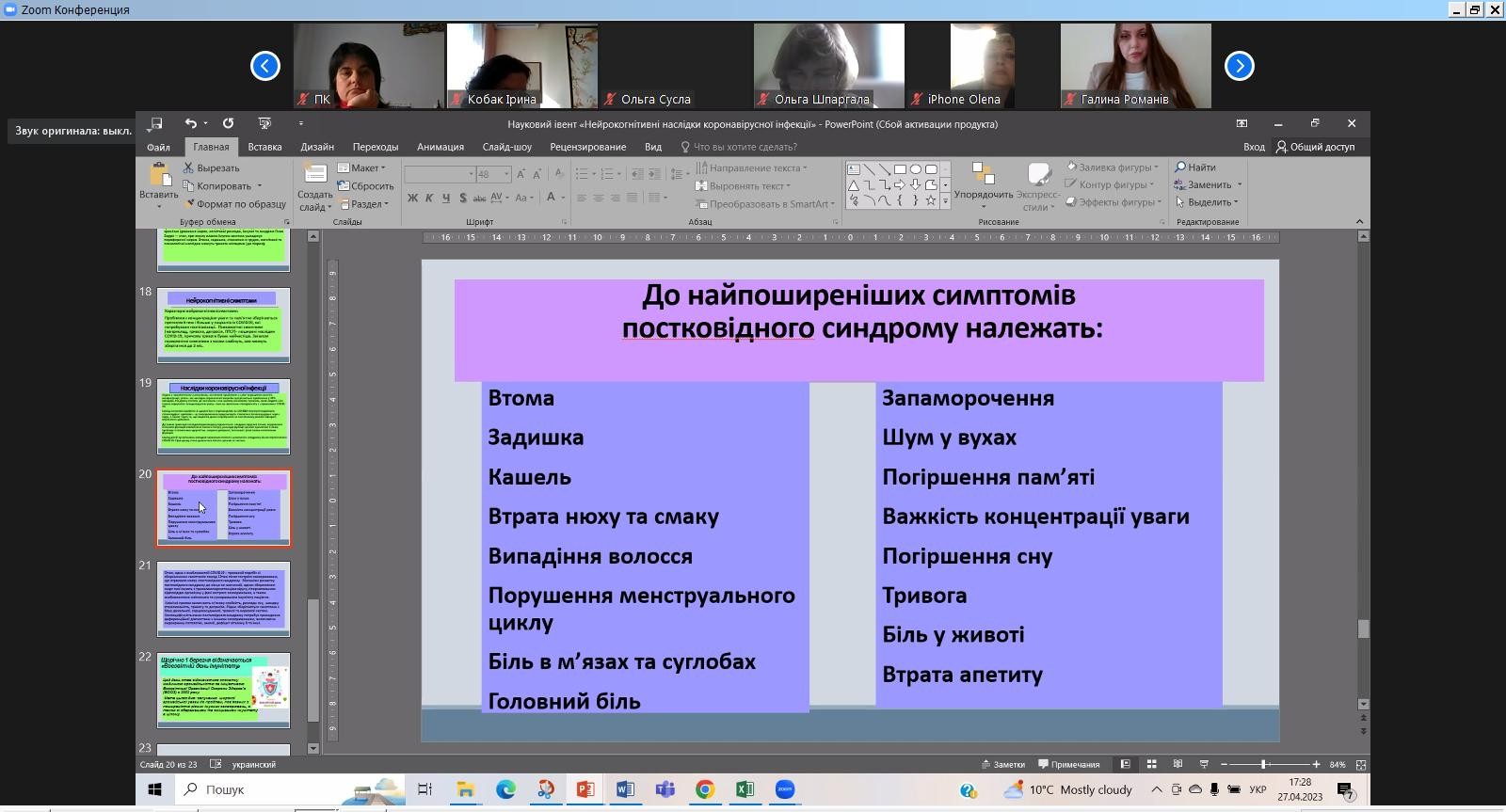Click the Find (Найти) magnifier icon
This screenshot has width=1506, height=812.
[1180, 167]
